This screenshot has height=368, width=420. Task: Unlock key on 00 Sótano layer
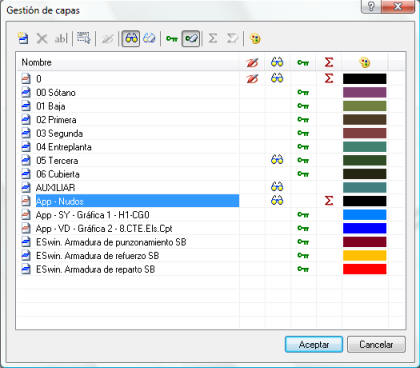tap(303, 92)
